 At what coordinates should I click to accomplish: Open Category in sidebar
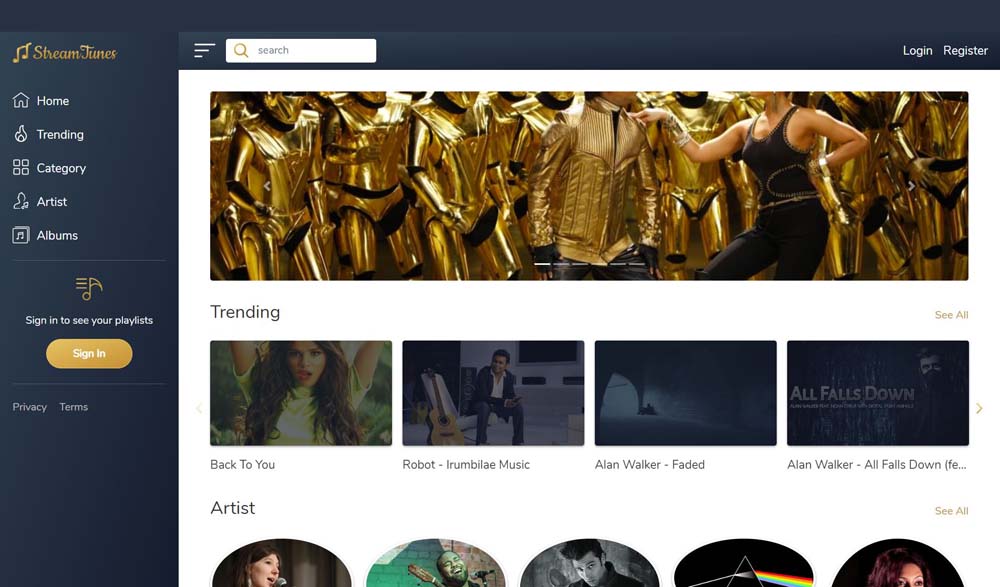coord(61,168)
